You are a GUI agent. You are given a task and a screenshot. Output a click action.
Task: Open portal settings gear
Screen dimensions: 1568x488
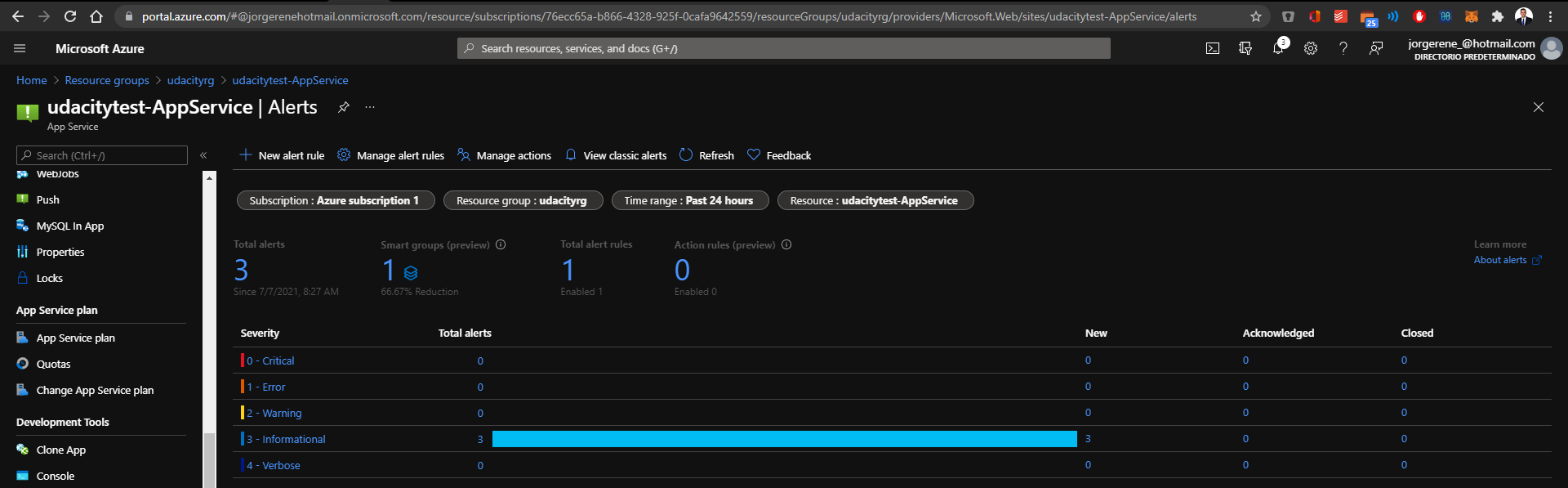[x=1311, y=49]
